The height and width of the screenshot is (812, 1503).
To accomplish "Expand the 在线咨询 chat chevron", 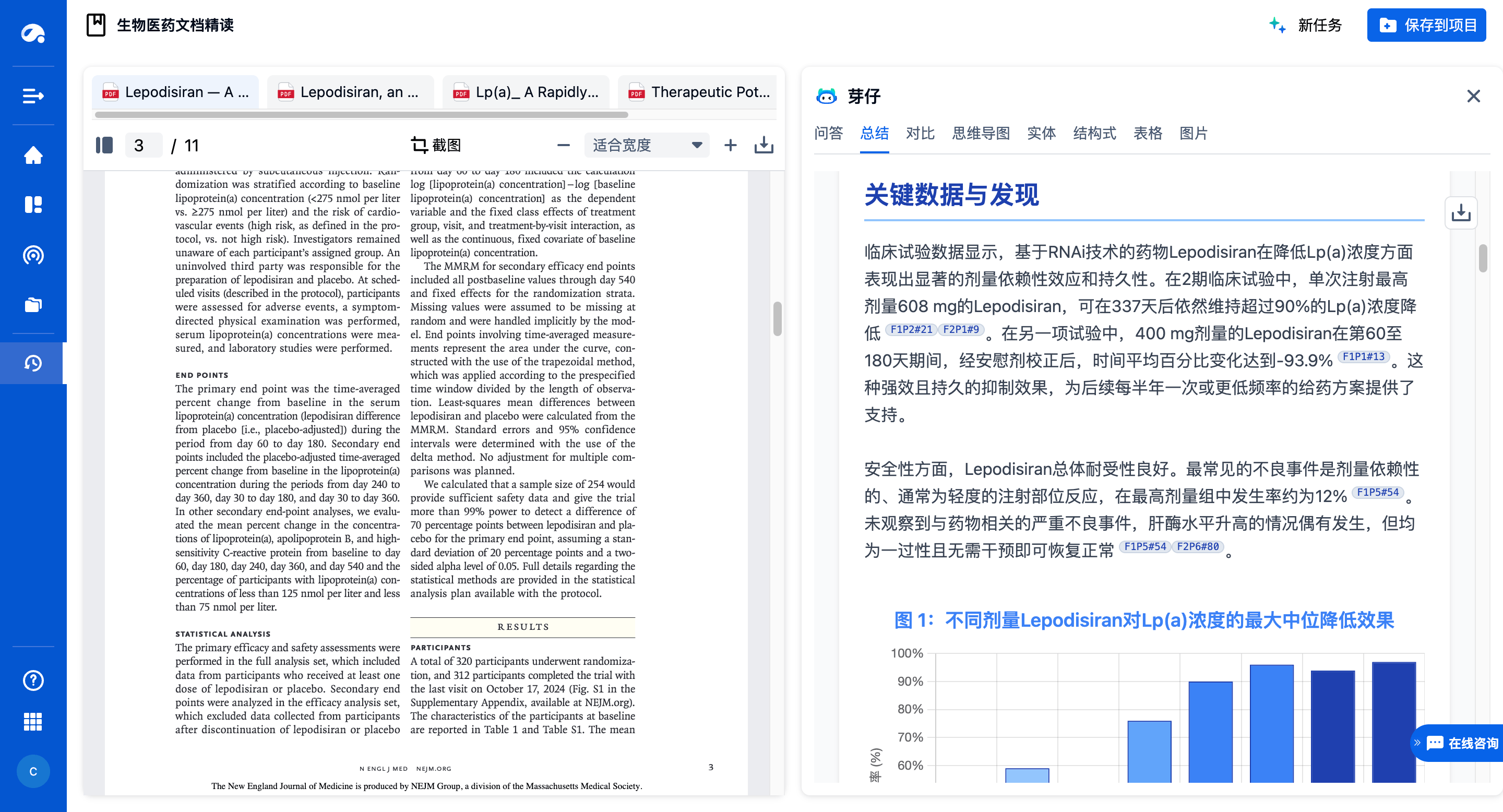I will 1419,742.
